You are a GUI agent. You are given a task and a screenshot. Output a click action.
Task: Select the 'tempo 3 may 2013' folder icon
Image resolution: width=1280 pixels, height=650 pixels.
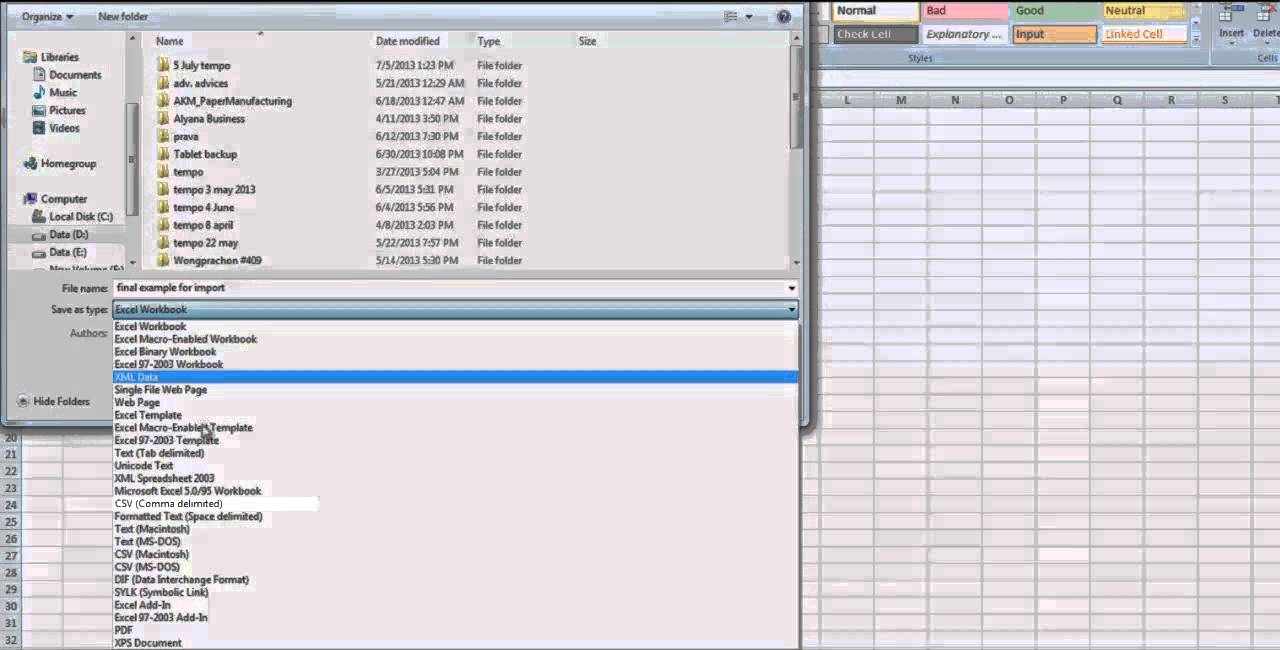163,189
